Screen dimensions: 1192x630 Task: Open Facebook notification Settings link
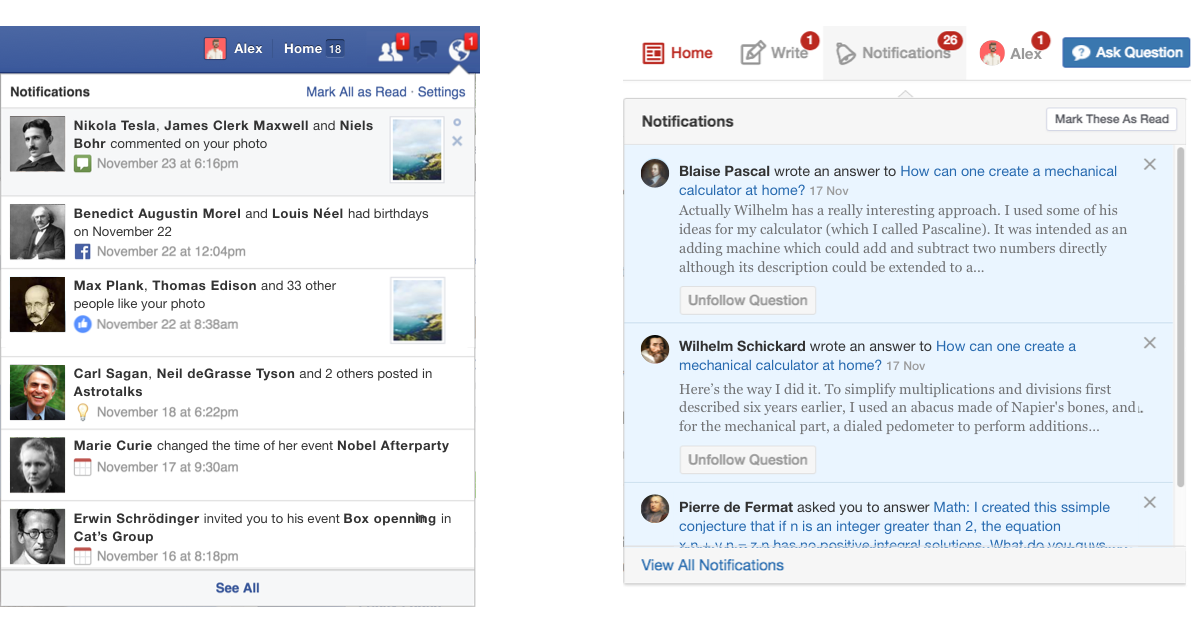[x=441, y=92]
